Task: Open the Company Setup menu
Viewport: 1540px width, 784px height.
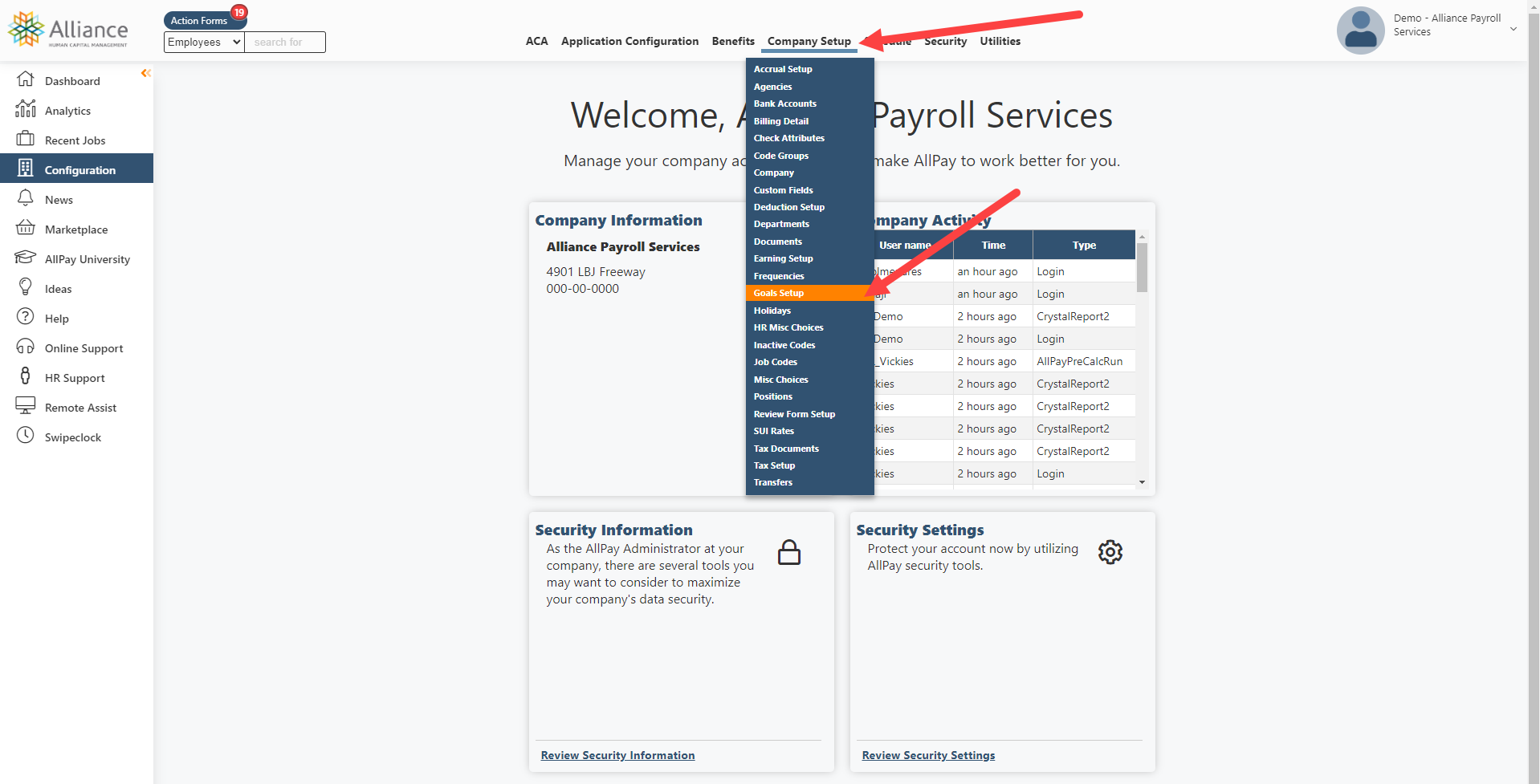Action: tap(809, 41)
